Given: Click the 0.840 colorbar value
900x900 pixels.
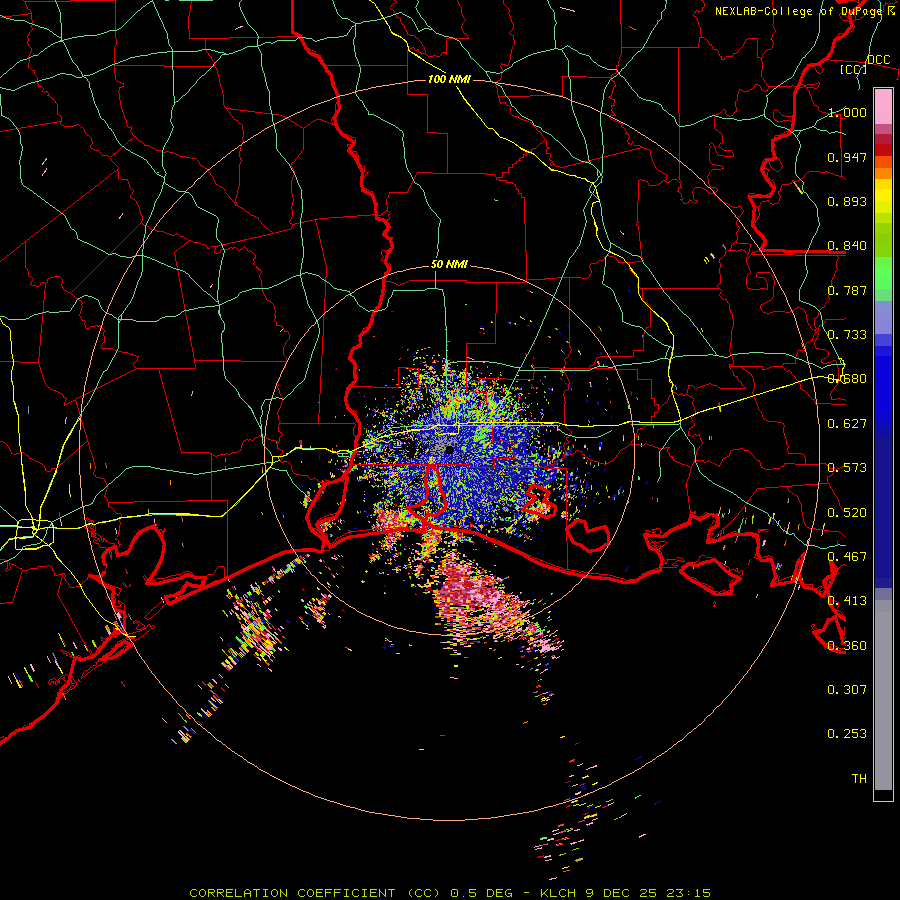Looking at the screenshot, I should (847, 246).
